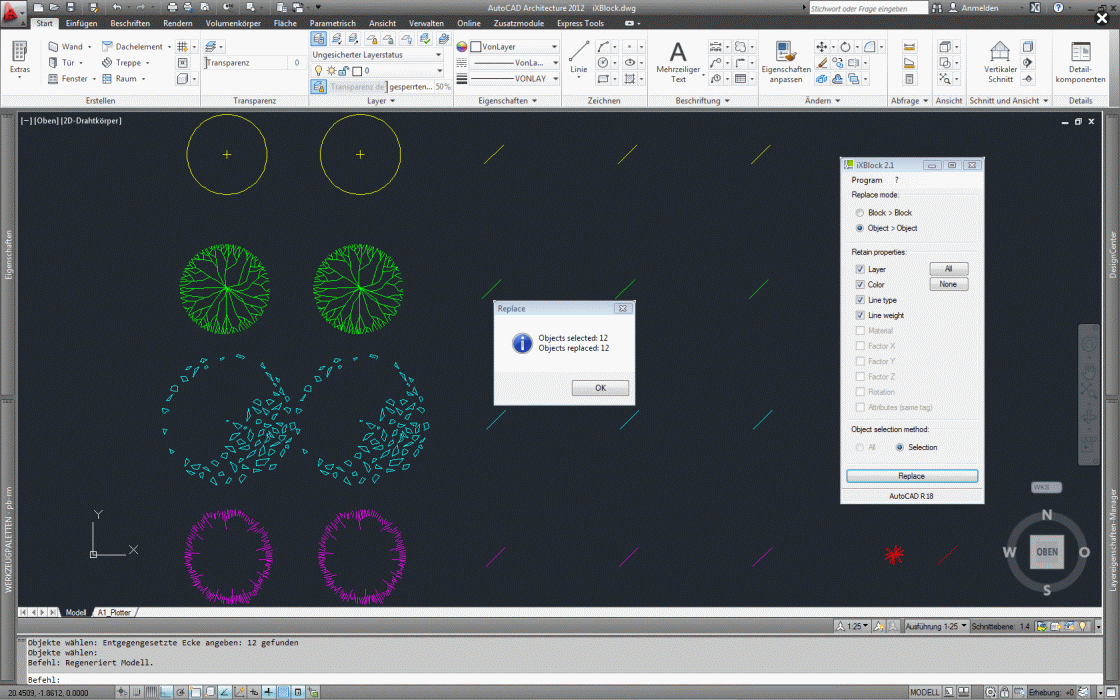Open the Layer properties manager icon
This screenshot has height=700, width=1120.
[x=319, y=39]
